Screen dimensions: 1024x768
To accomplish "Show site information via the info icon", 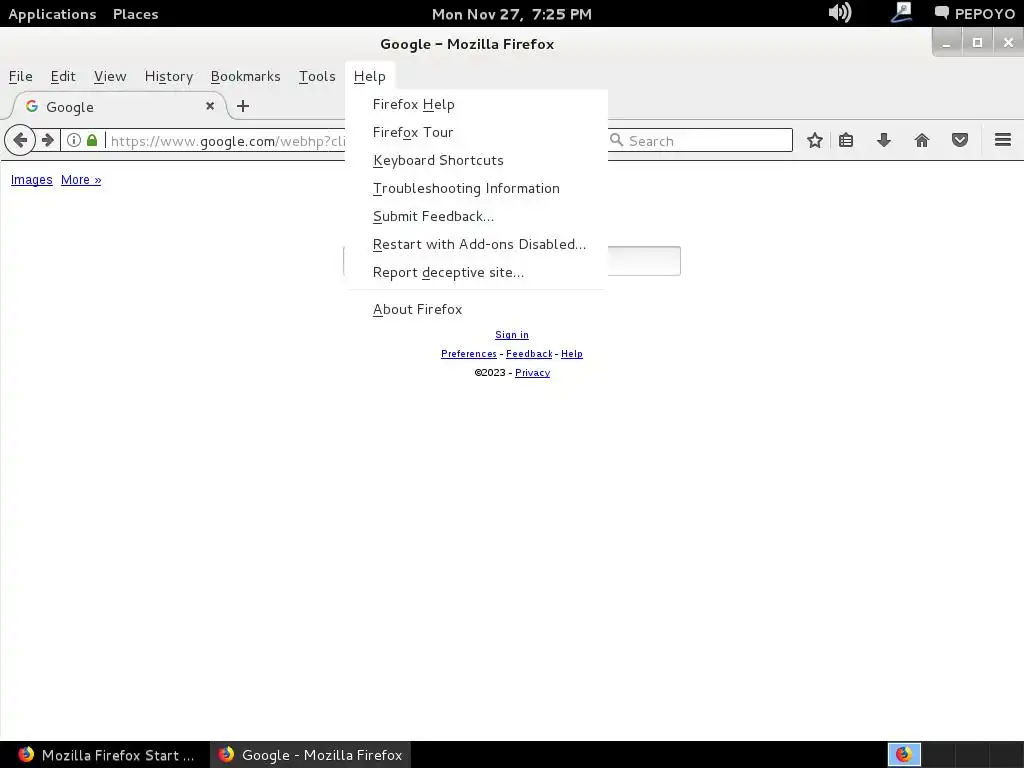I will (x=74, y=140).
